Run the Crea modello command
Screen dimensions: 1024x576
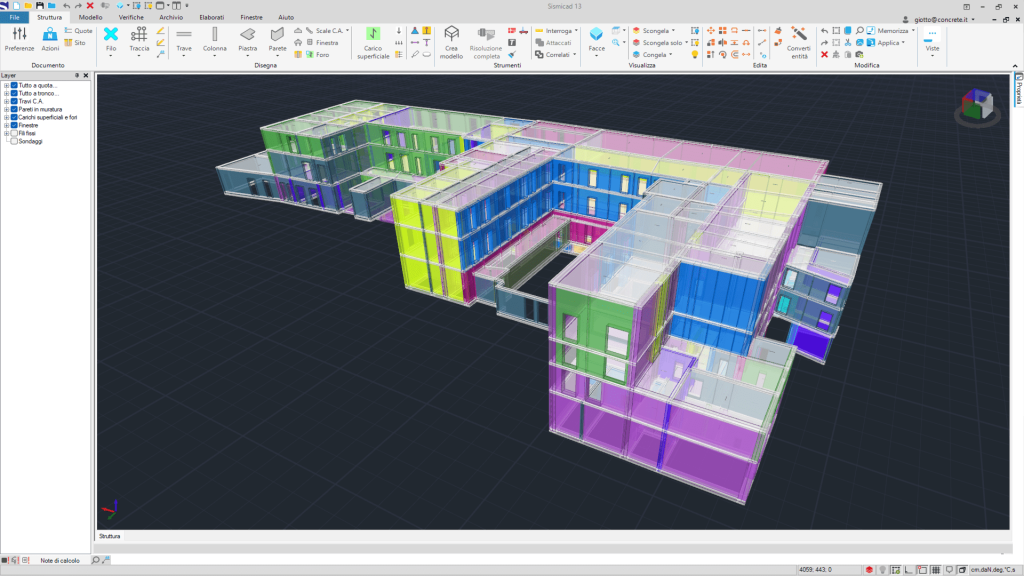tap(451, 43)
